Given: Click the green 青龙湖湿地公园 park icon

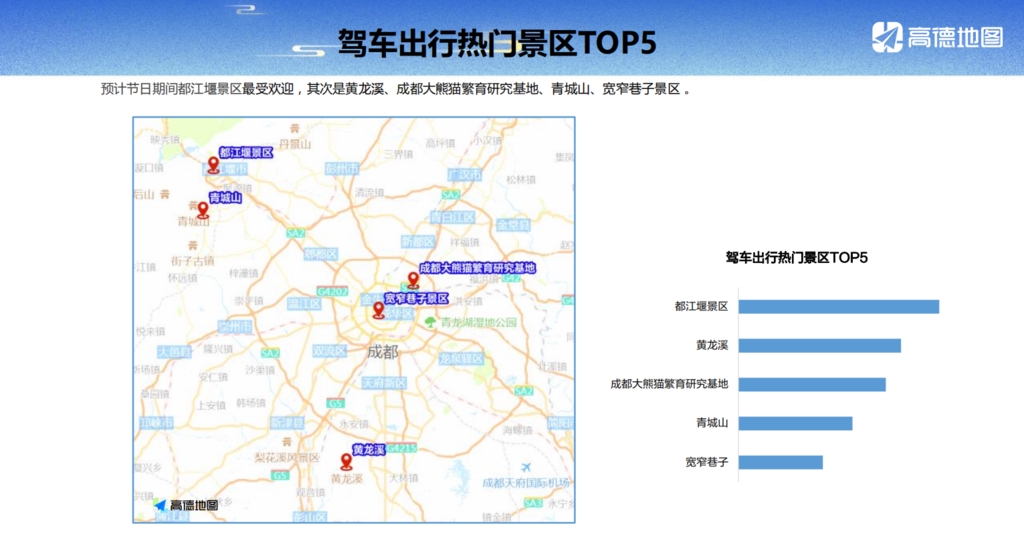Looking at the screenshot, I should (431, 322).
